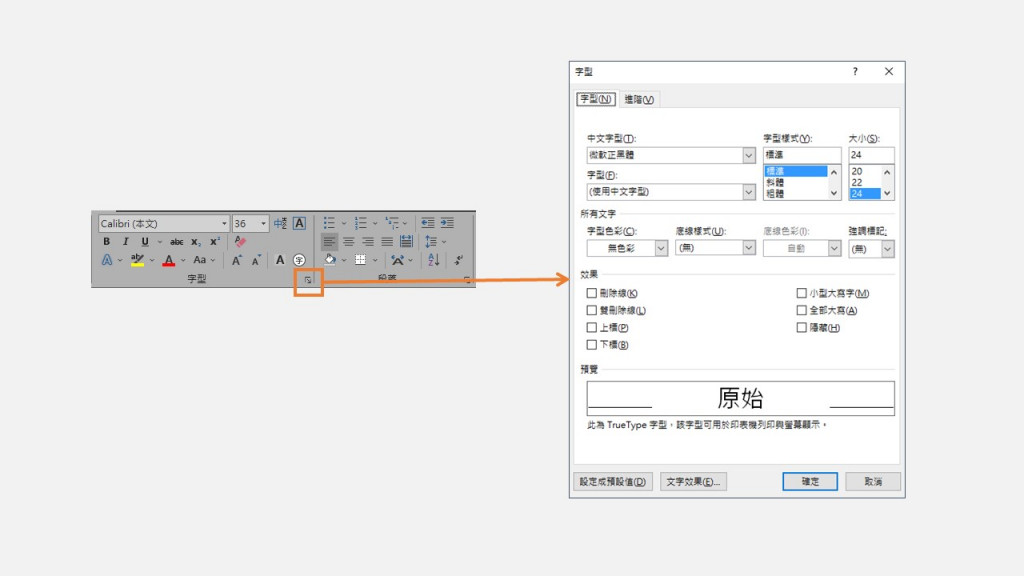Cancel with the 取消 button
This screenshot has width=1024, height=576.
click(872, 482)
